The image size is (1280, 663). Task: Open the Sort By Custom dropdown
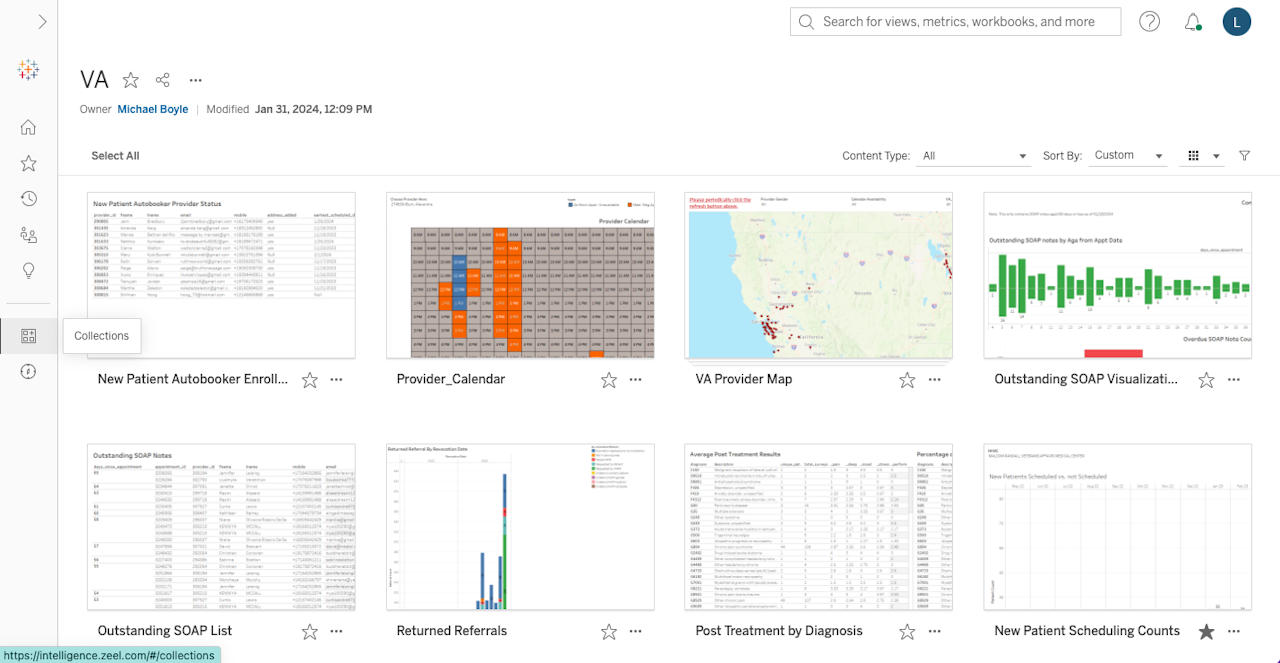tap(1128, 156)
